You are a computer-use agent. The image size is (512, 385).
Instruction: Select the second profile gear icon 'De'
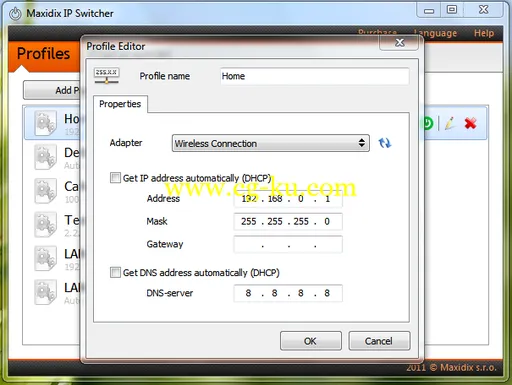pyautogui.click(x=46, y=157)
